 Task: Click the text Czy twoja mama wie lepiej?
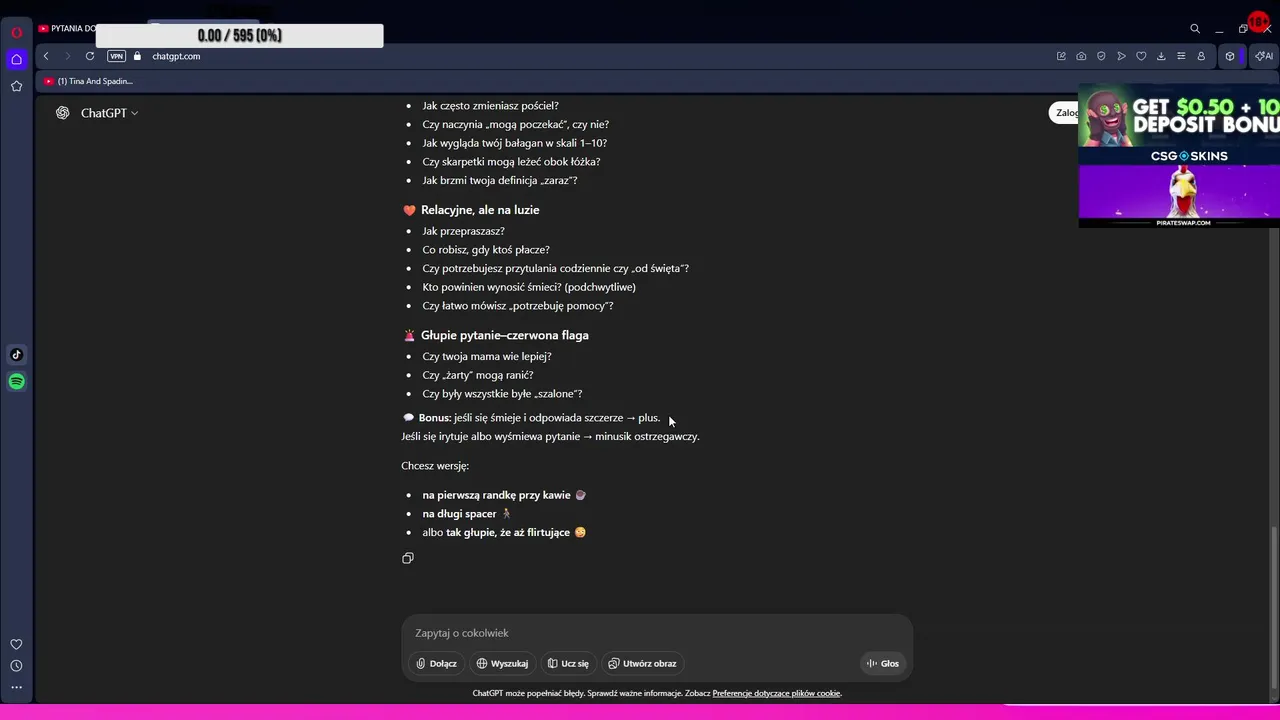(x=487, y=356)
